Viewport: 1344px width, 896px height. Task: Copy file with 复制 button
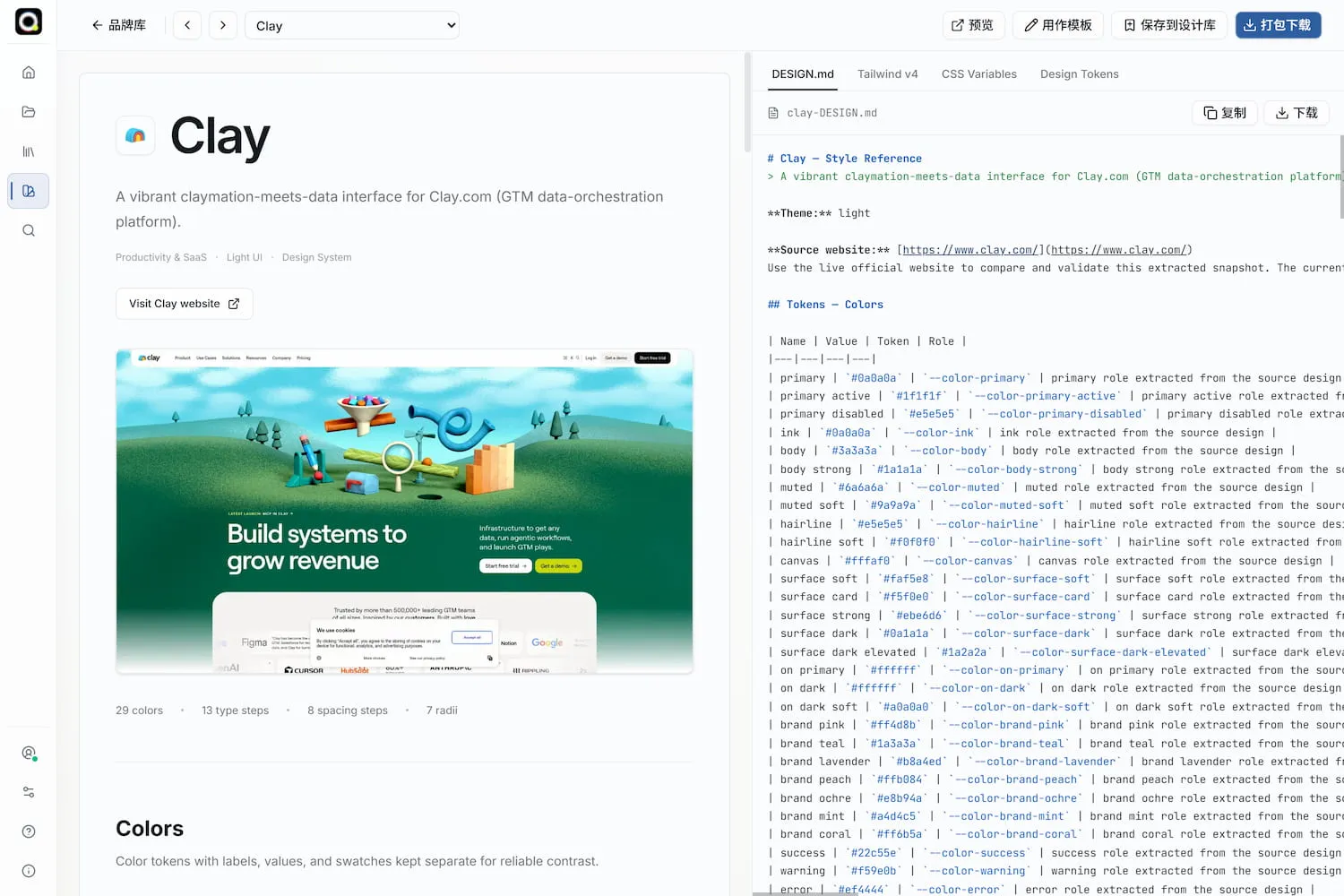click(1225, 113)
